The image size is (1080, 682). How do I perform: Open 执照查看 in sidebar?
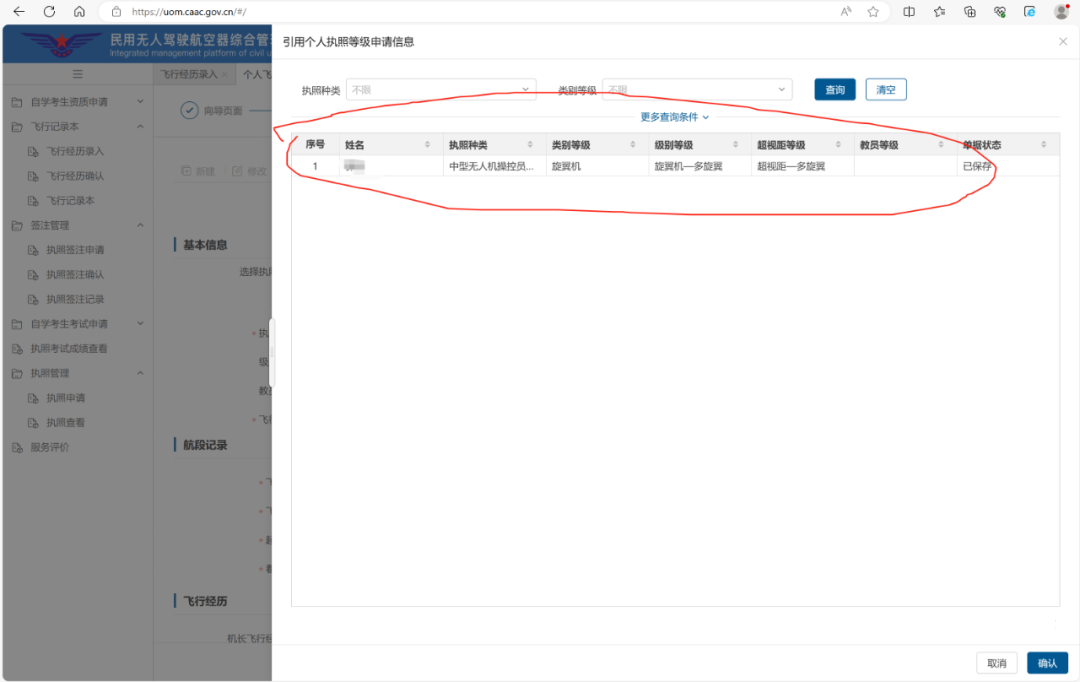click(x=65, y=423)
